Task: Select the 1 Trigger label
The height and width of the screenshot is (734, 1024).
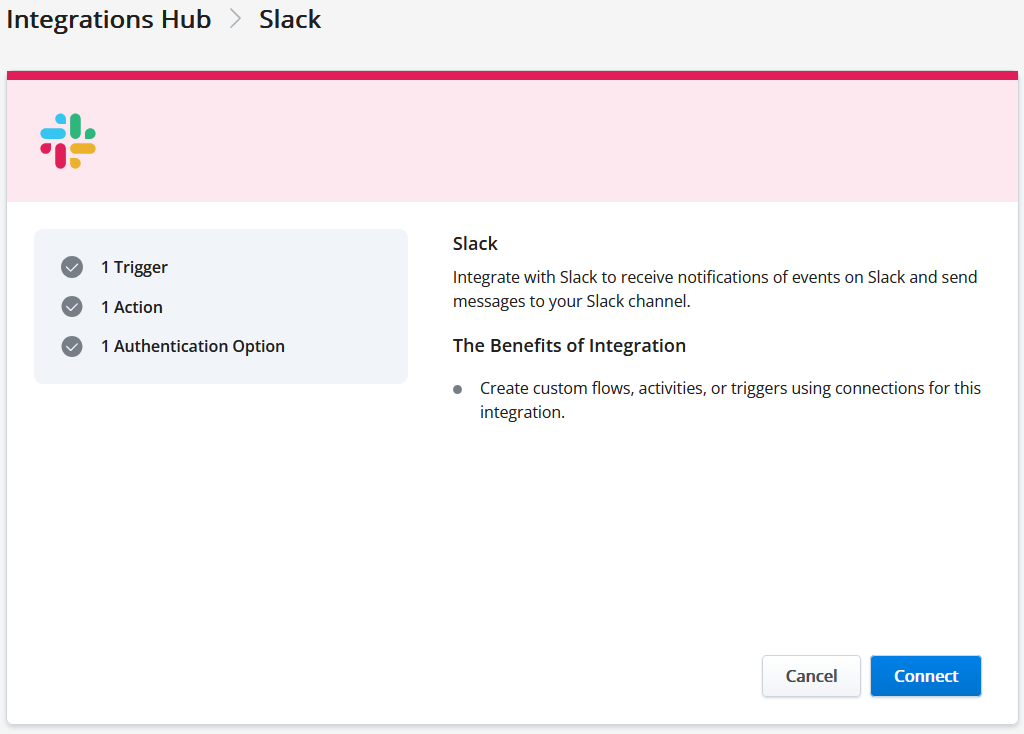Action: (x=134, y=267)
